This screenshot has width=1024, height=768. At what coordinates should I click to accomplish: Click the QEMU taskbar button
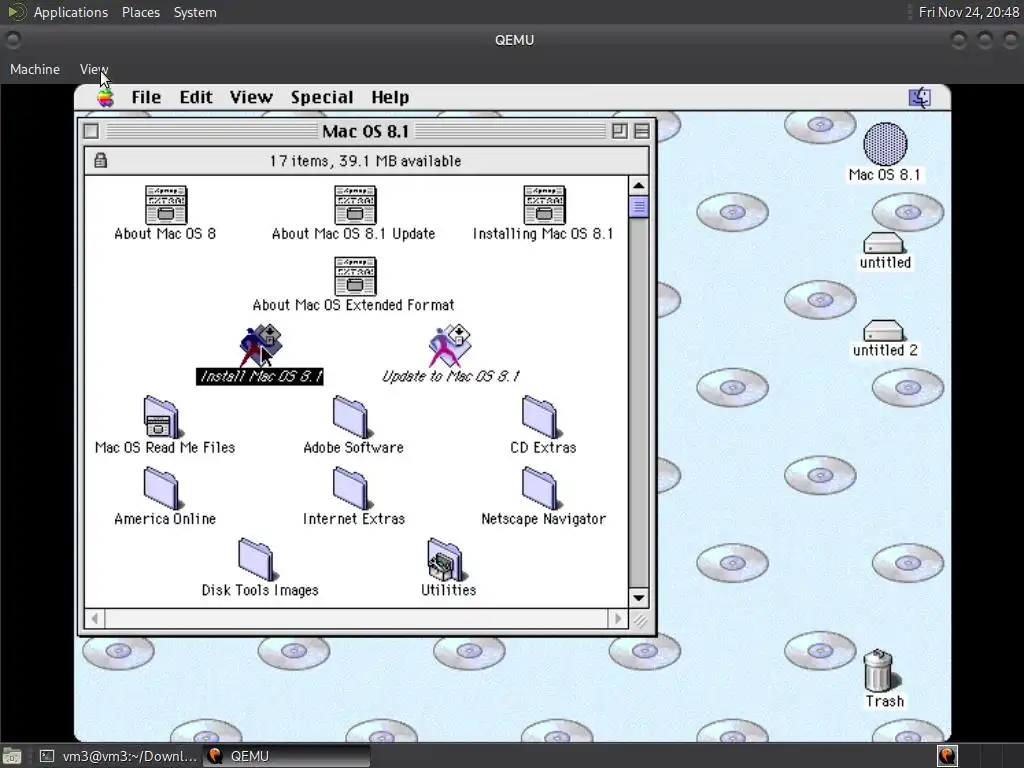tap(287, 756)
